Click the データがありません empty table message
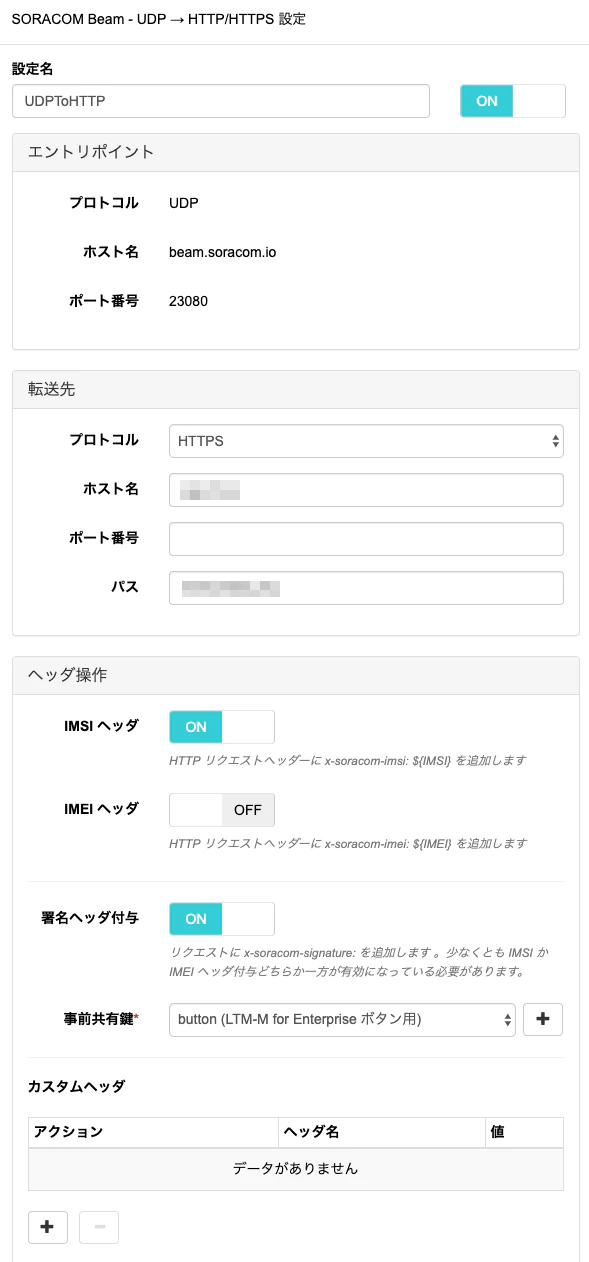The width and height of the screenshot is (589, 1262). point(295,1168)
